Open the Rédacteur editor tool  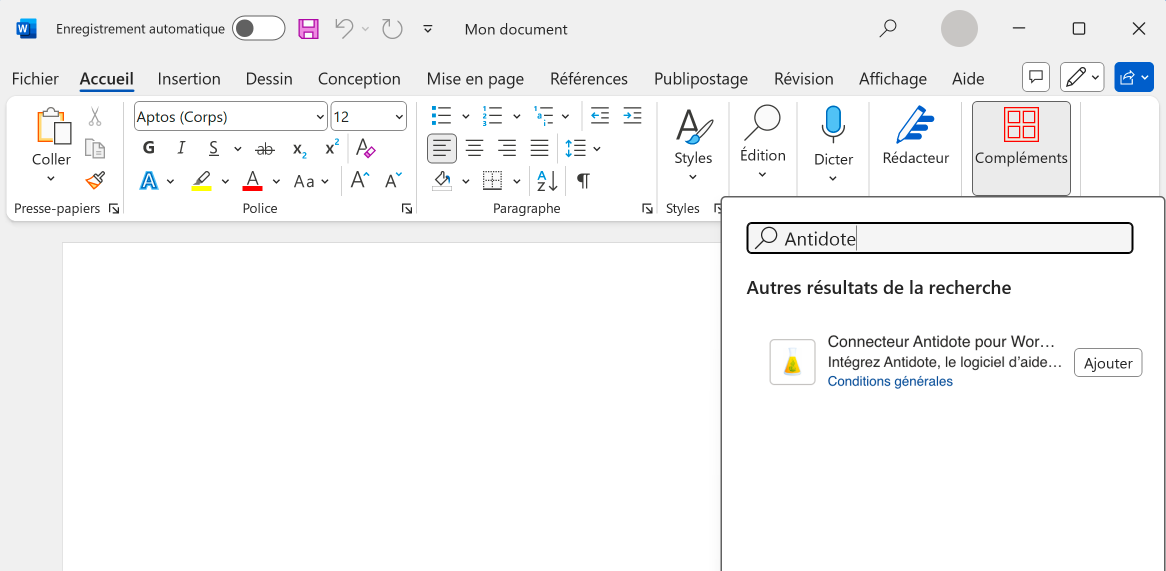pos(915,137)
